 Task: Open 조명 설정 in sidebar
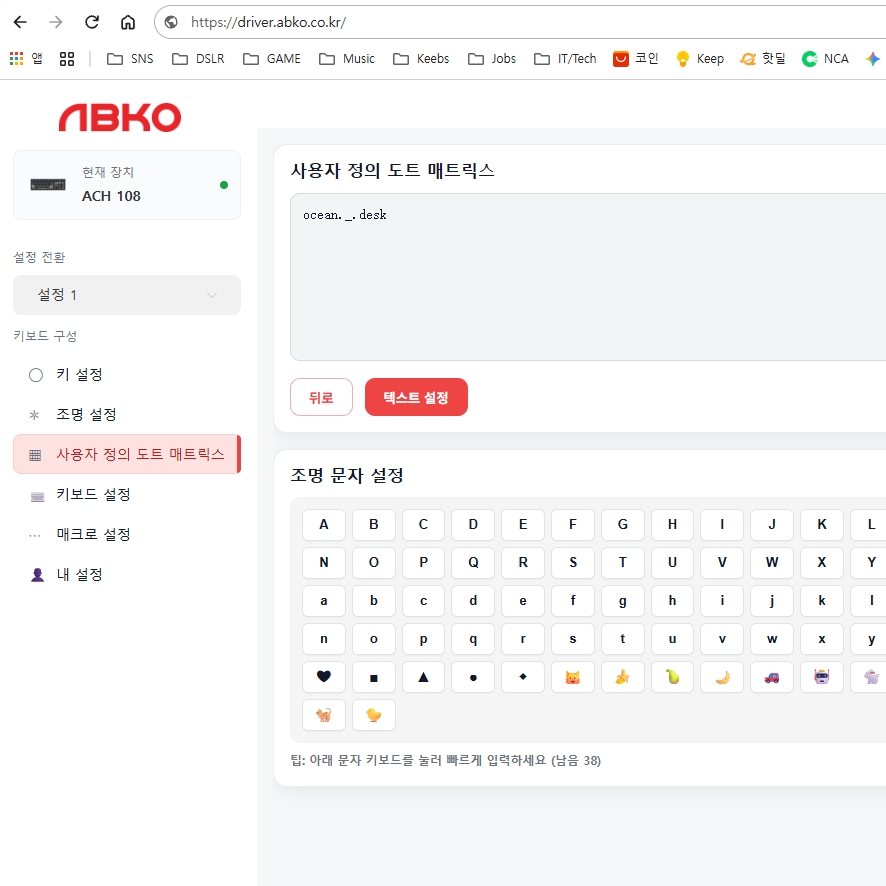pyautogui.click(x=127, y=415)
